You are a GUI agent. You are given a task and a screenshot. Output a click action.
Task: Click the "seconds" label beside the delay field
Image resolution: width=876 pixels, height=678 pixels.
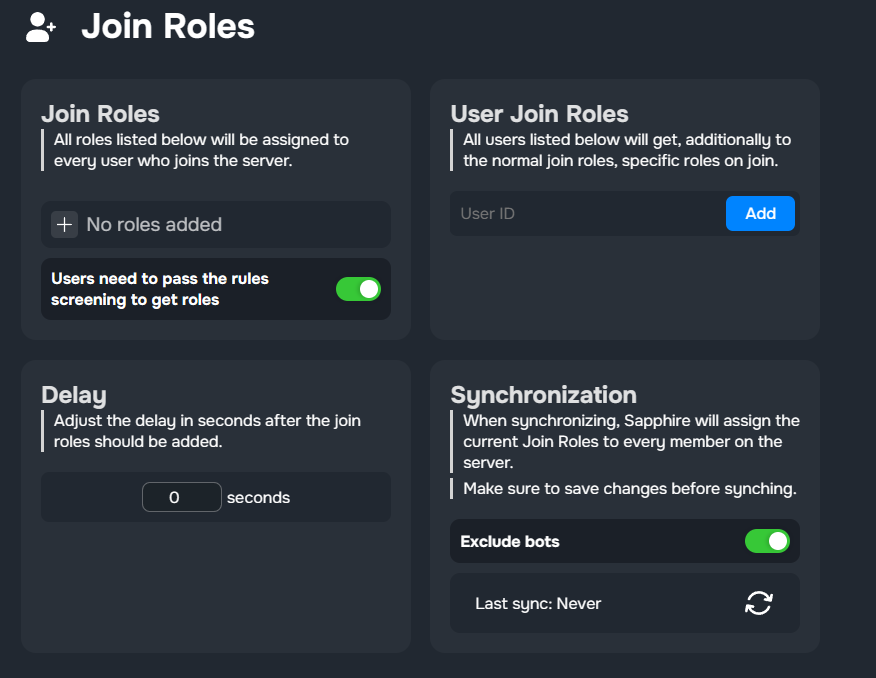tap(258, 497)
